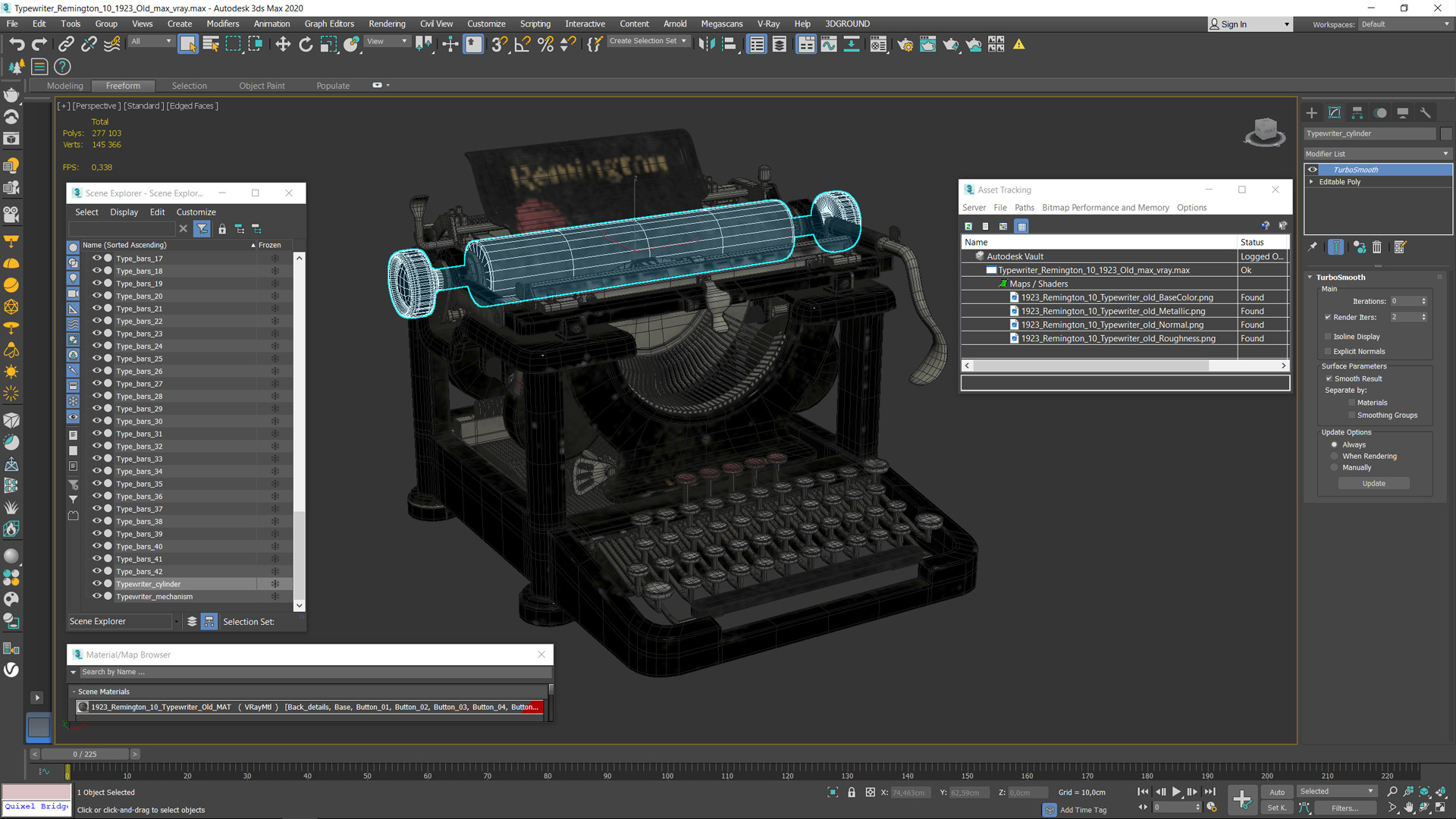Click Zoom Extents Selected icon in status bar
1456x819 pixels.
pyautogui.click(x=833, y=792)
